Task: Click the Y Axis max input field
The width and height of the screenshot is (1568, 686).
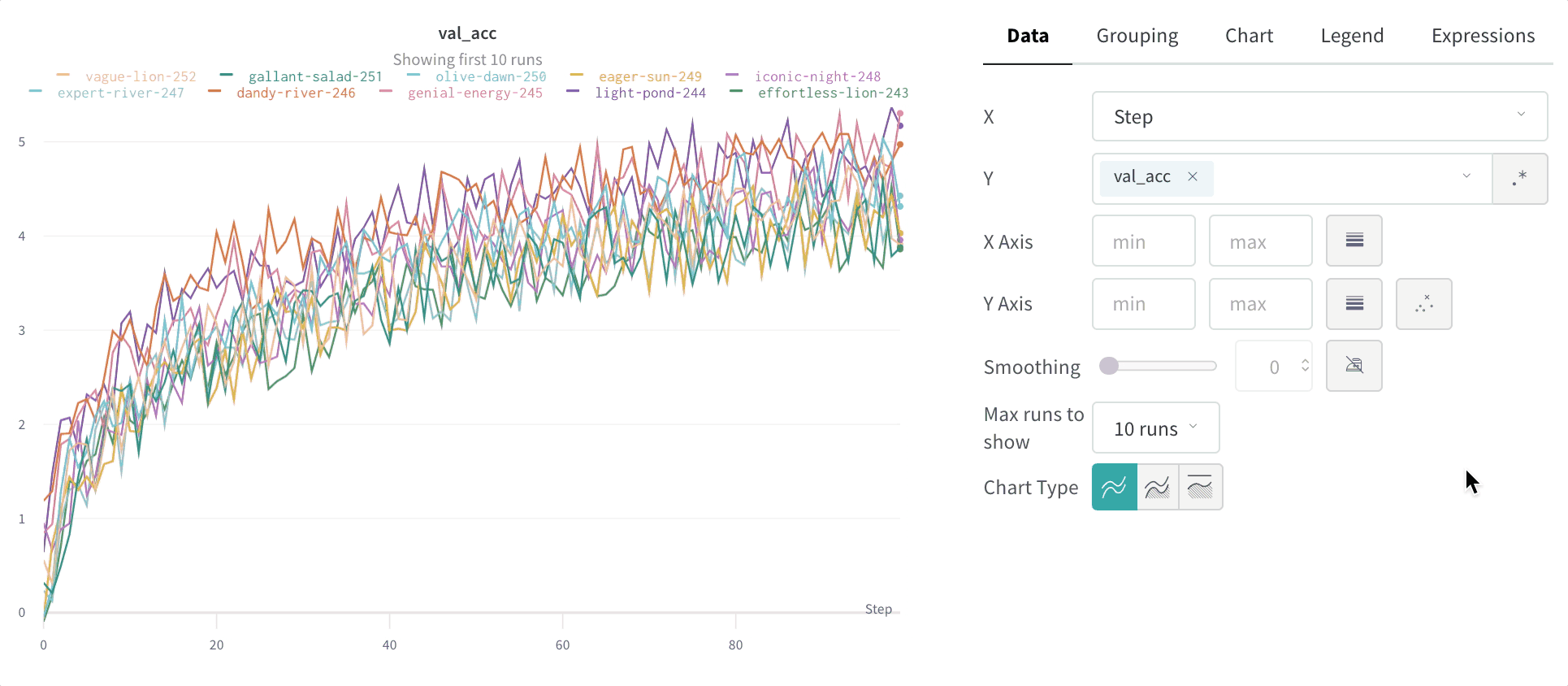Action: click(1260, 304)
